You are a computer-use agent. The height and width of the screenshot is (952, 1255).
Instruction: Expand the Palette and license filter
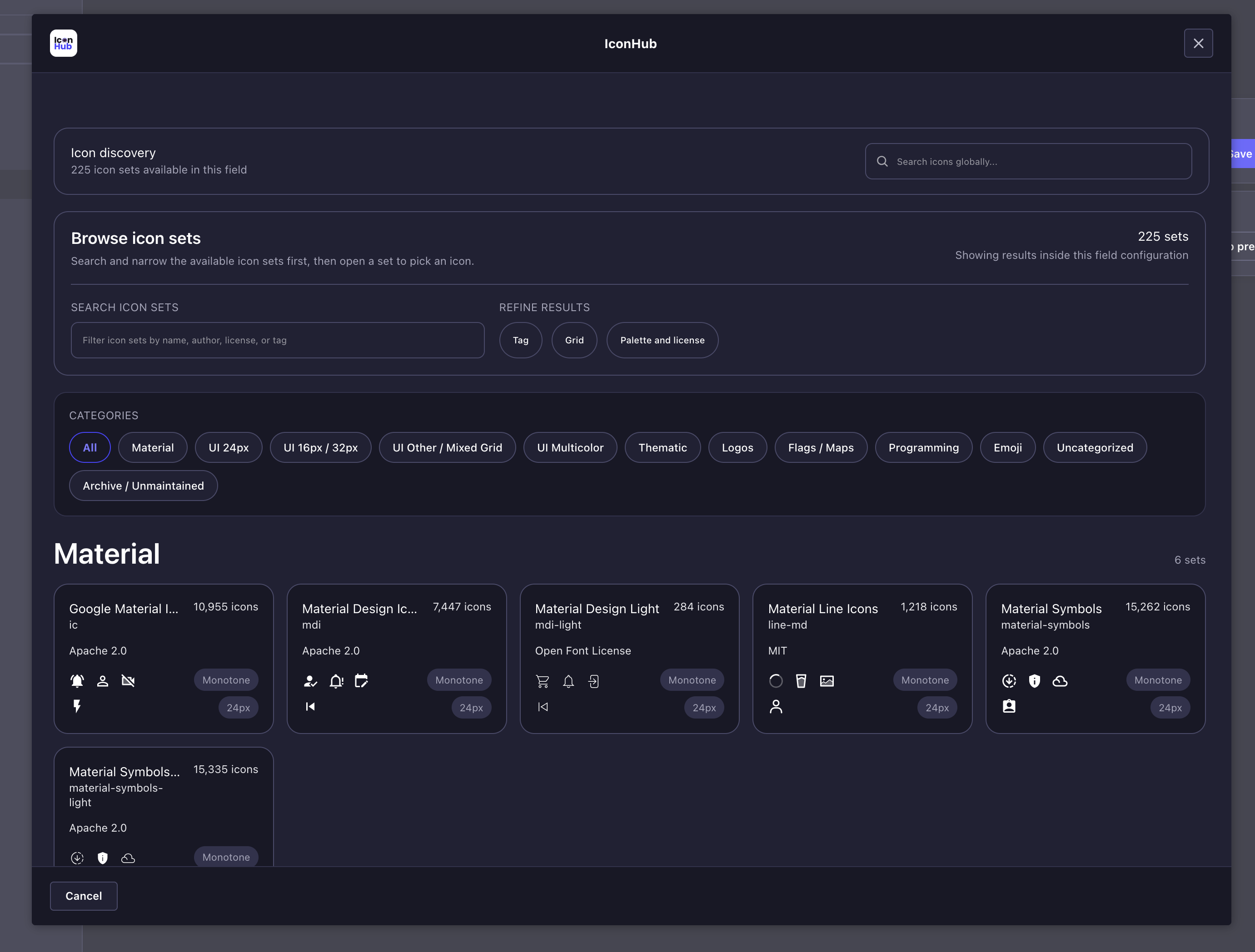[x=662, y=340]
